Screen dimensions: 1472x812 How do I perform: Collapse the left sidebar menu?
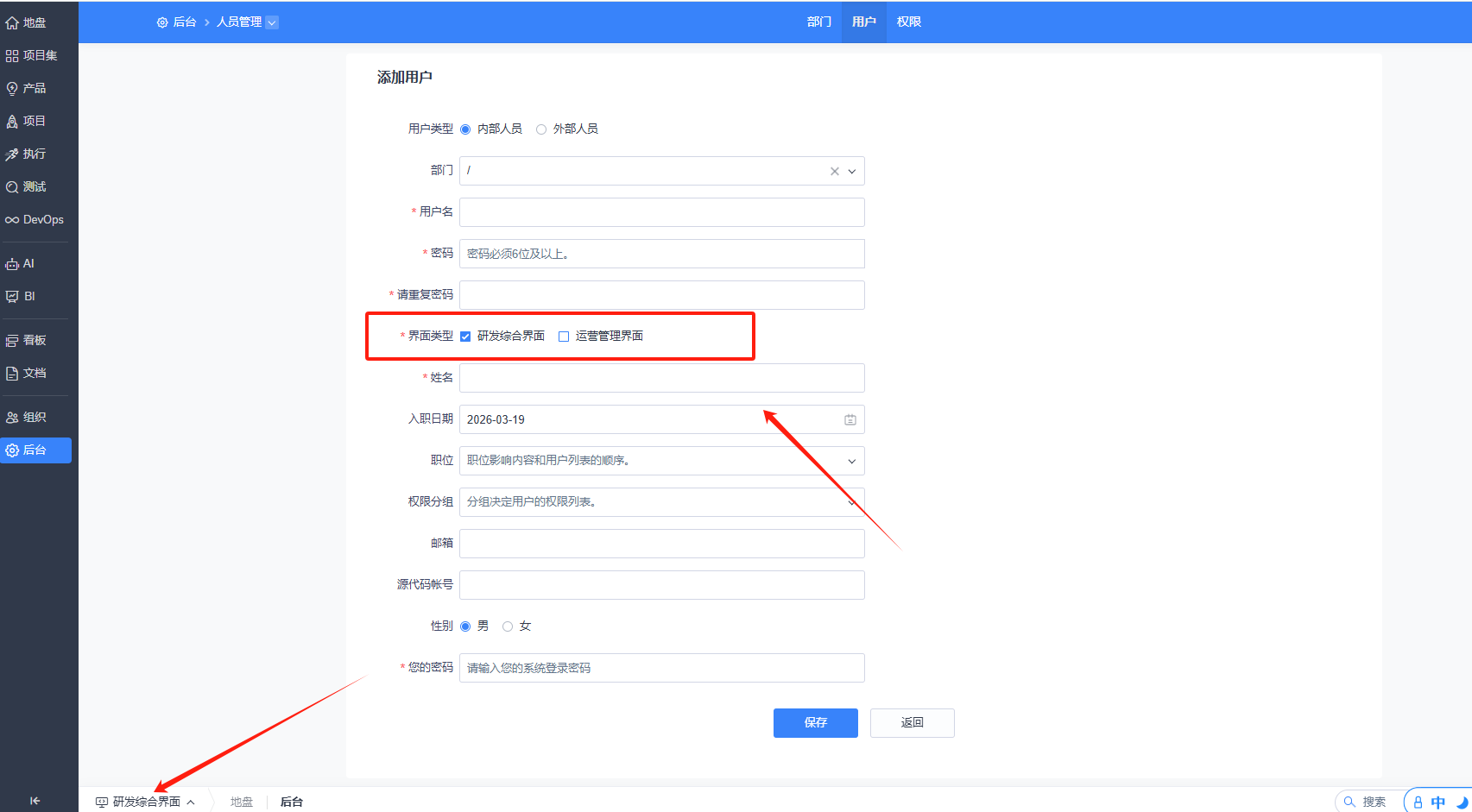[x=35, y=801]
